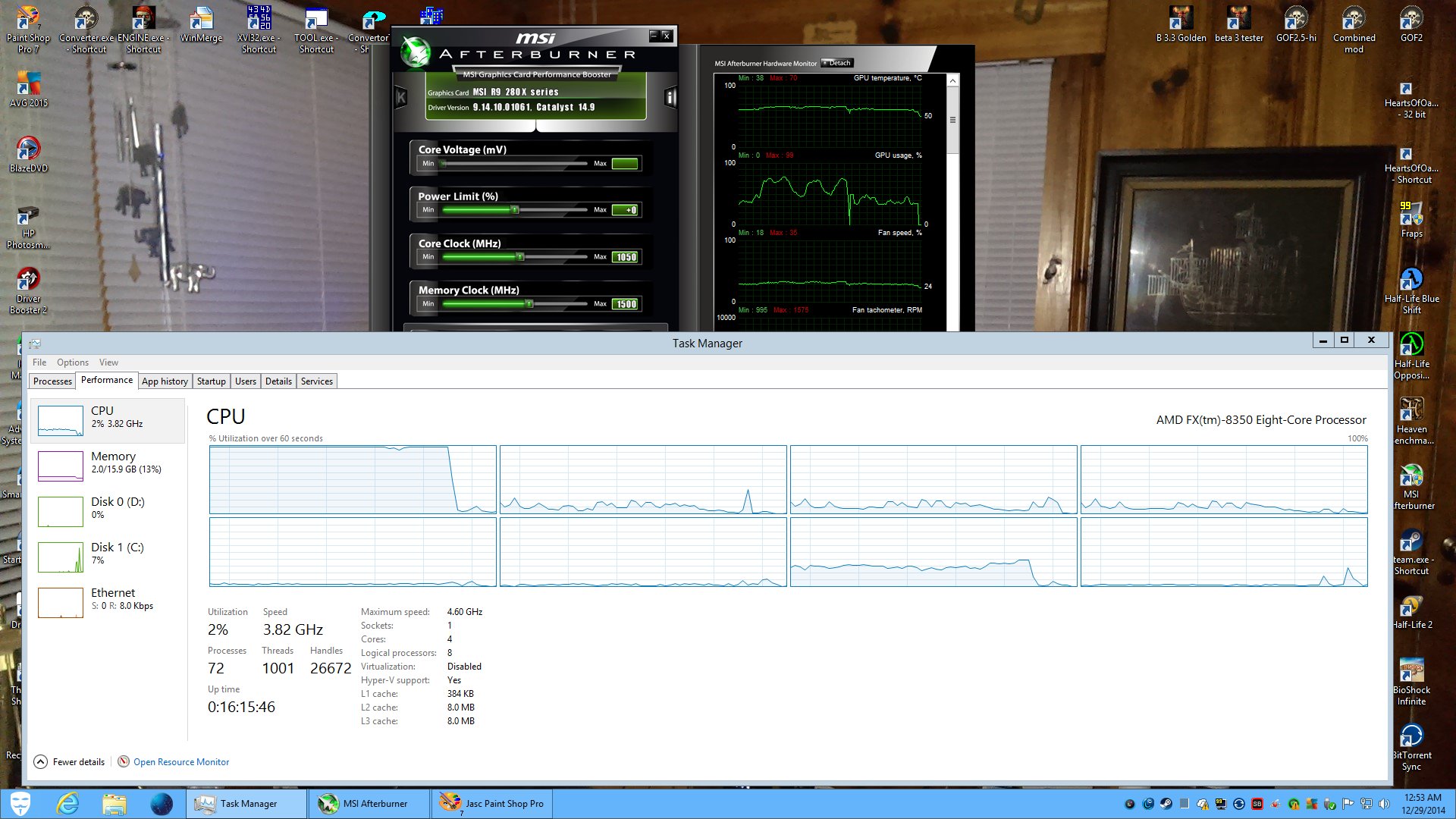The image size is (1456, 819).
Task: Switch to App history tab
Action: 165,381
